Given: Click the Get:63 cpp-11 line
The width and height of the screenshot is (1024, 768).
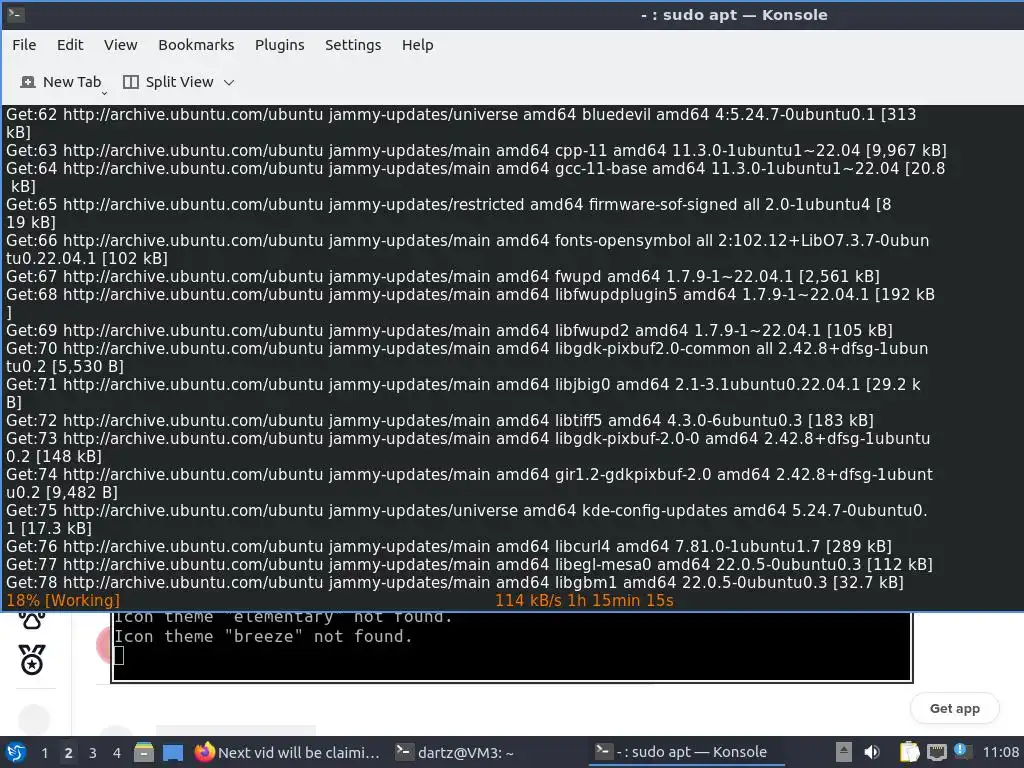Looking at the screenshot, I should click(x=476, y=150).
